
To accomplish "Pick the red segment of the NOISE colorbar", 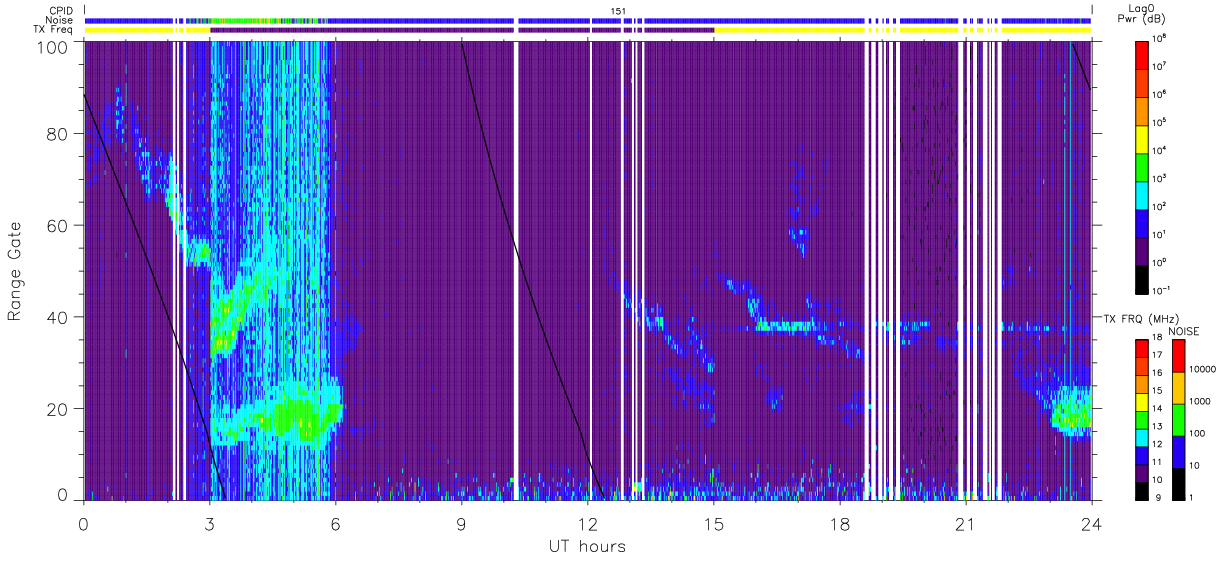I will (1179, 356).
